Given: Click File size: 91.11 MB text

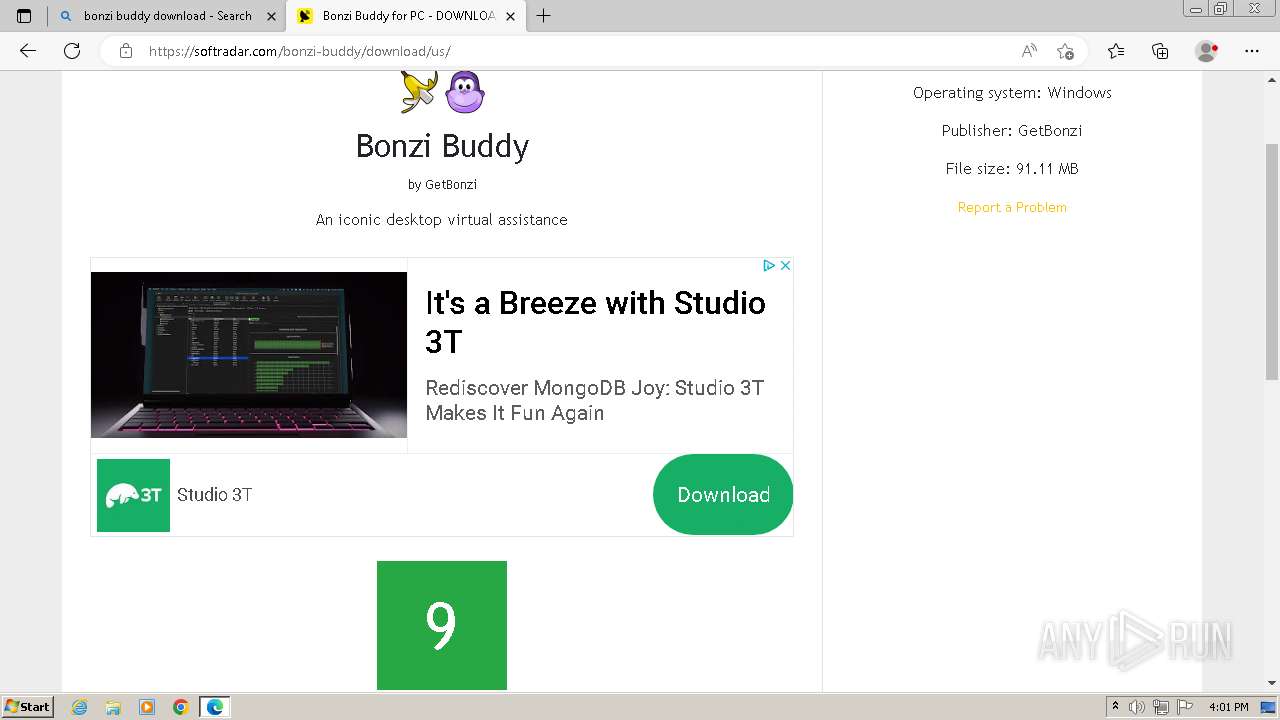Looking at the screenshot, I should point(1012,169).
